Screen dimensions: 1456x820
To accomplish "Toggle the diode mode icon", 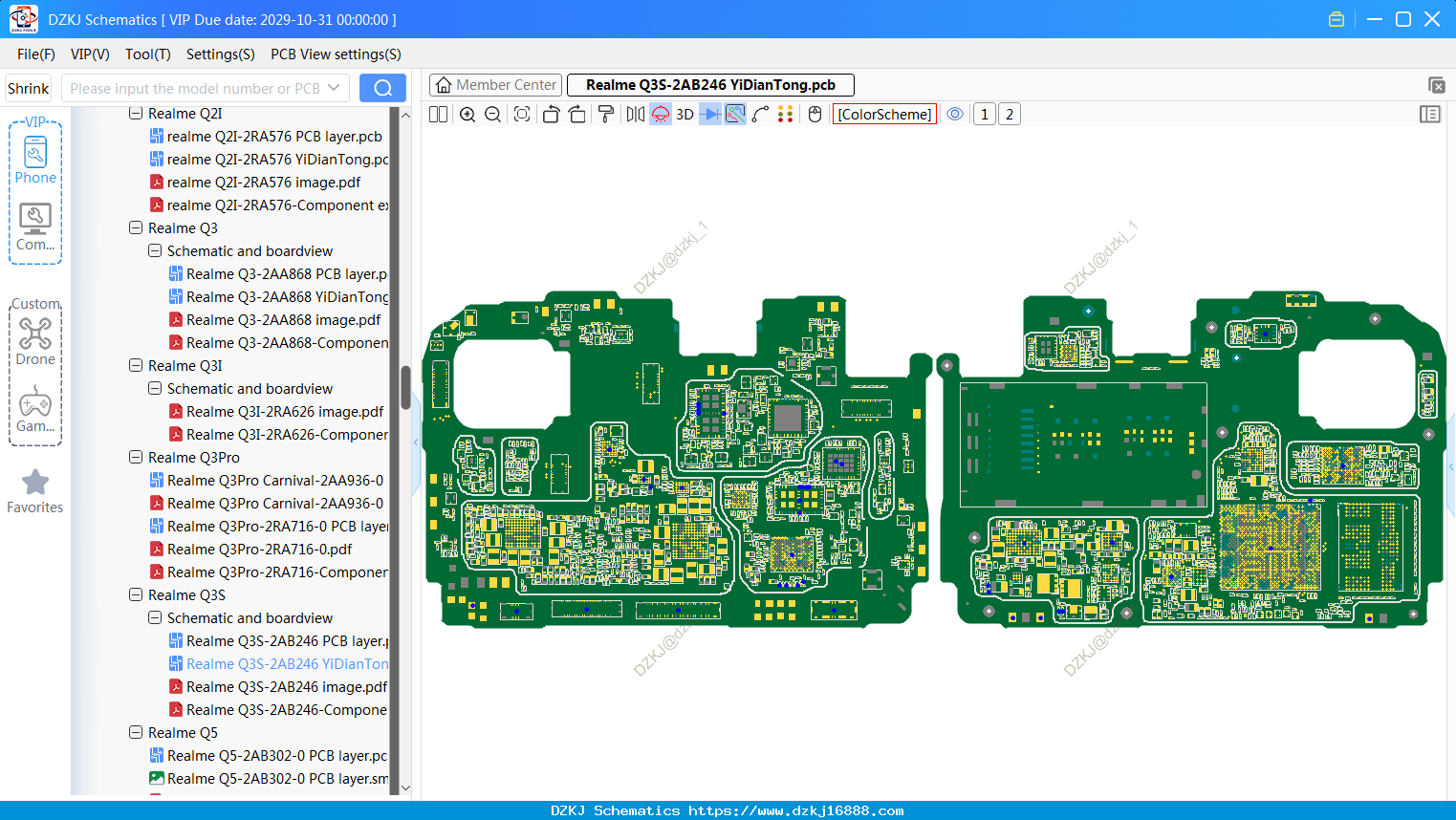I will [710, 115].
